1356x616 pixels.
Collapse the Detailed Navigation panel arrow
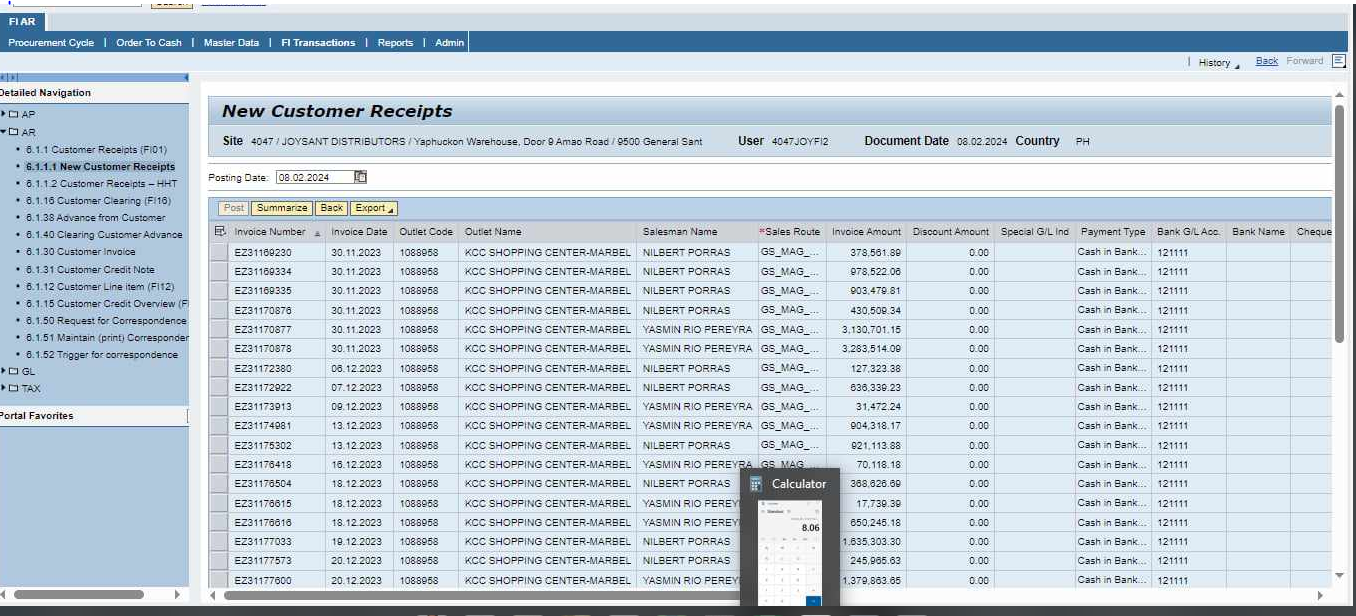point(186,77)
